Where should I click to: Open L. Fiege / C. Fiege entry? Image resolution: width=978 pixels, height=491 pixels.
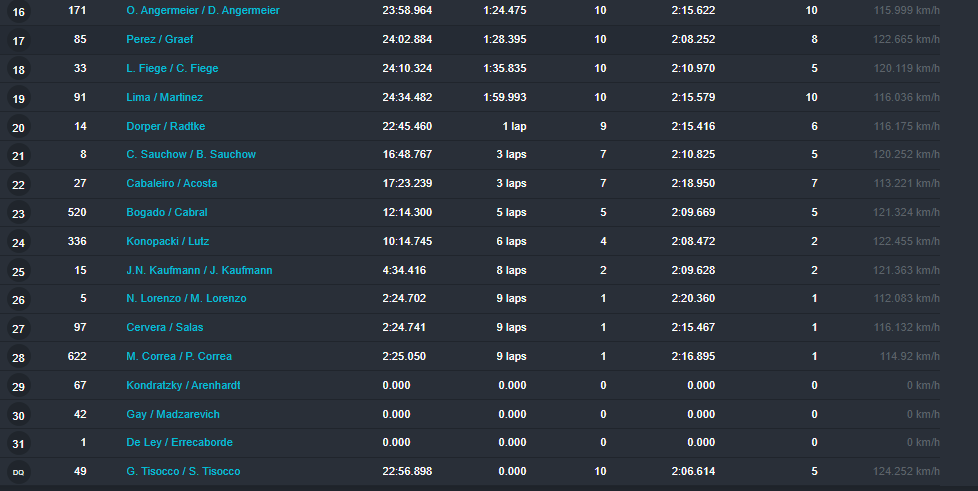[x=172, y=68]
